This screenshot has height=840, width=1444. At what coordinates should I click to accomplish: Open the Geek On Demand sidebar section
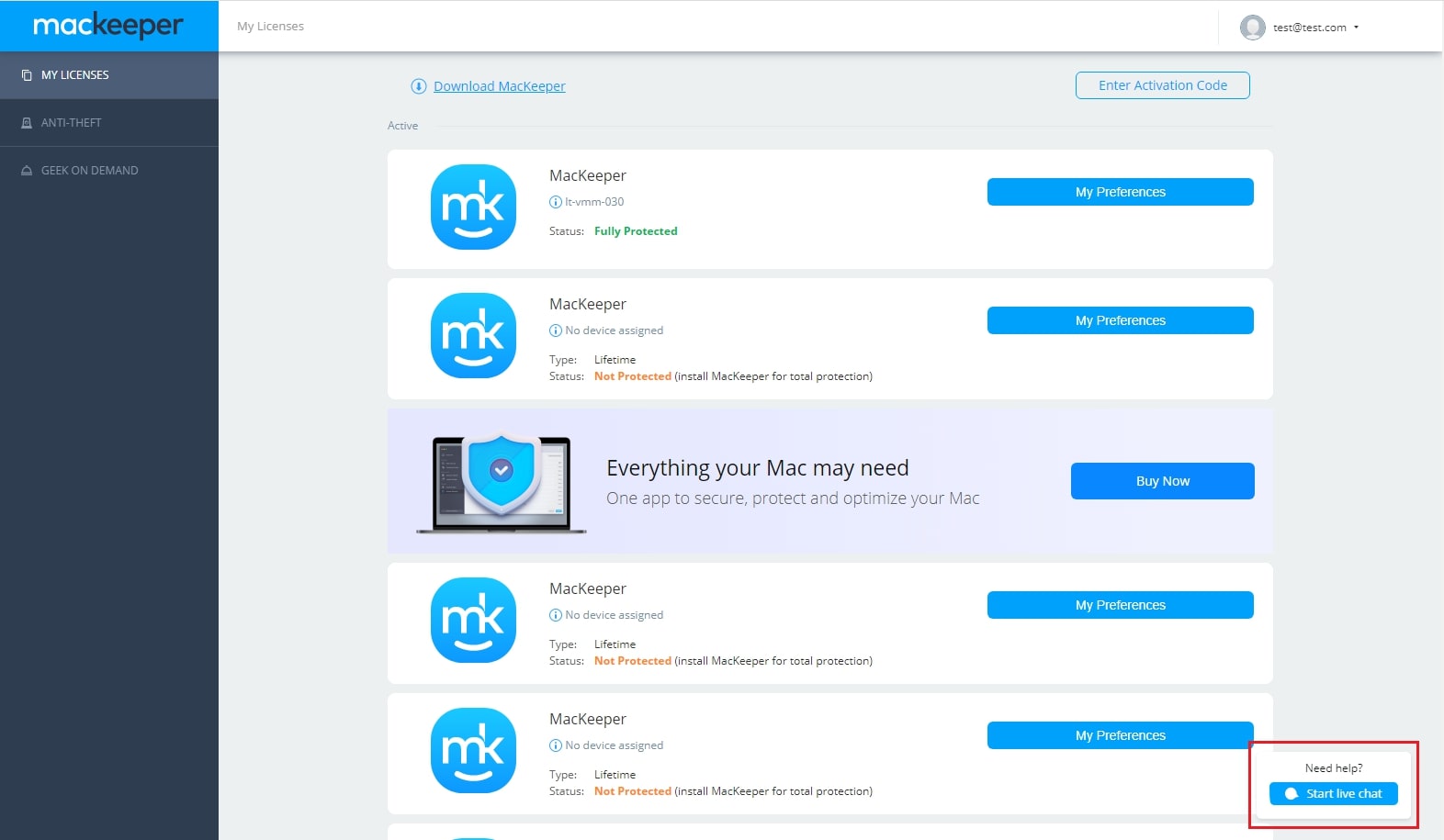[x=109, y=171]
